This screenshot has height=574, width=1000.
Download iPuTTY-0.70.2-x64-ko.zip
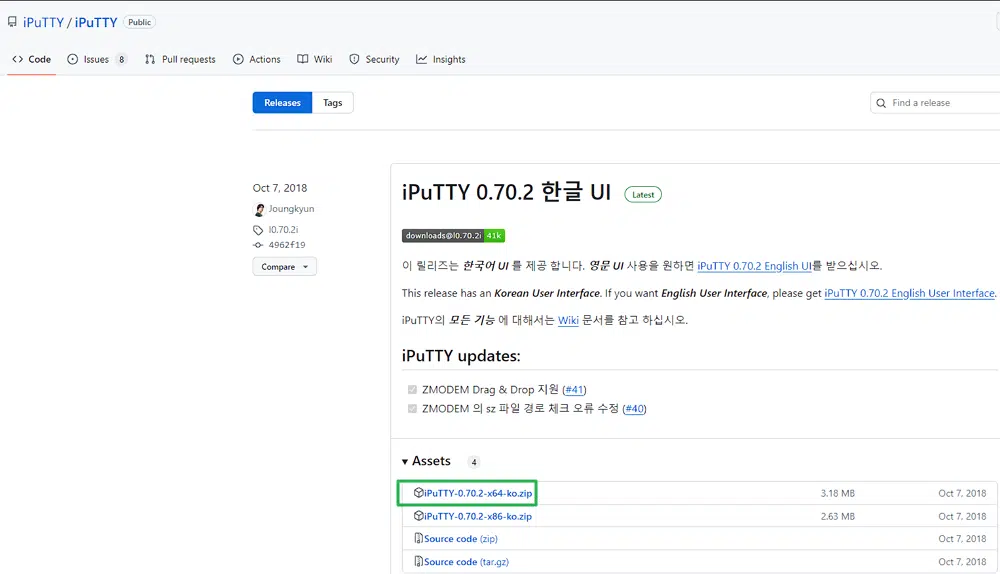click(478, 493)
